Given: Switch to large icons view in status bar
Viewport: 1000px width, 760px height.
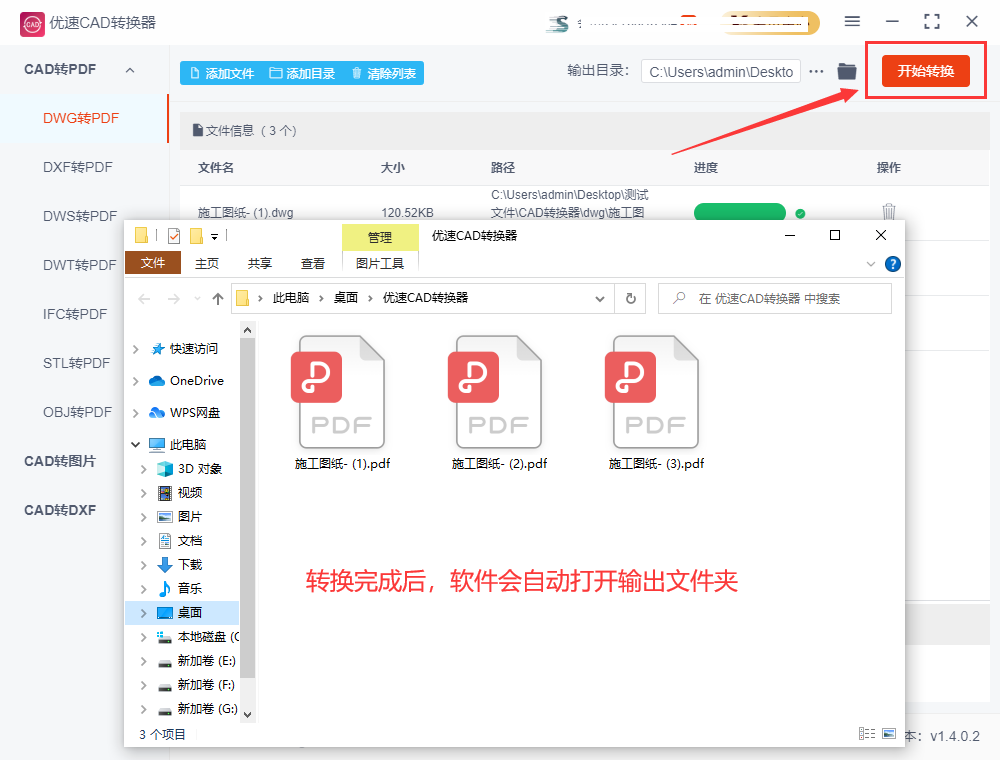Looking at the screenshot, I should click(889, 734).
